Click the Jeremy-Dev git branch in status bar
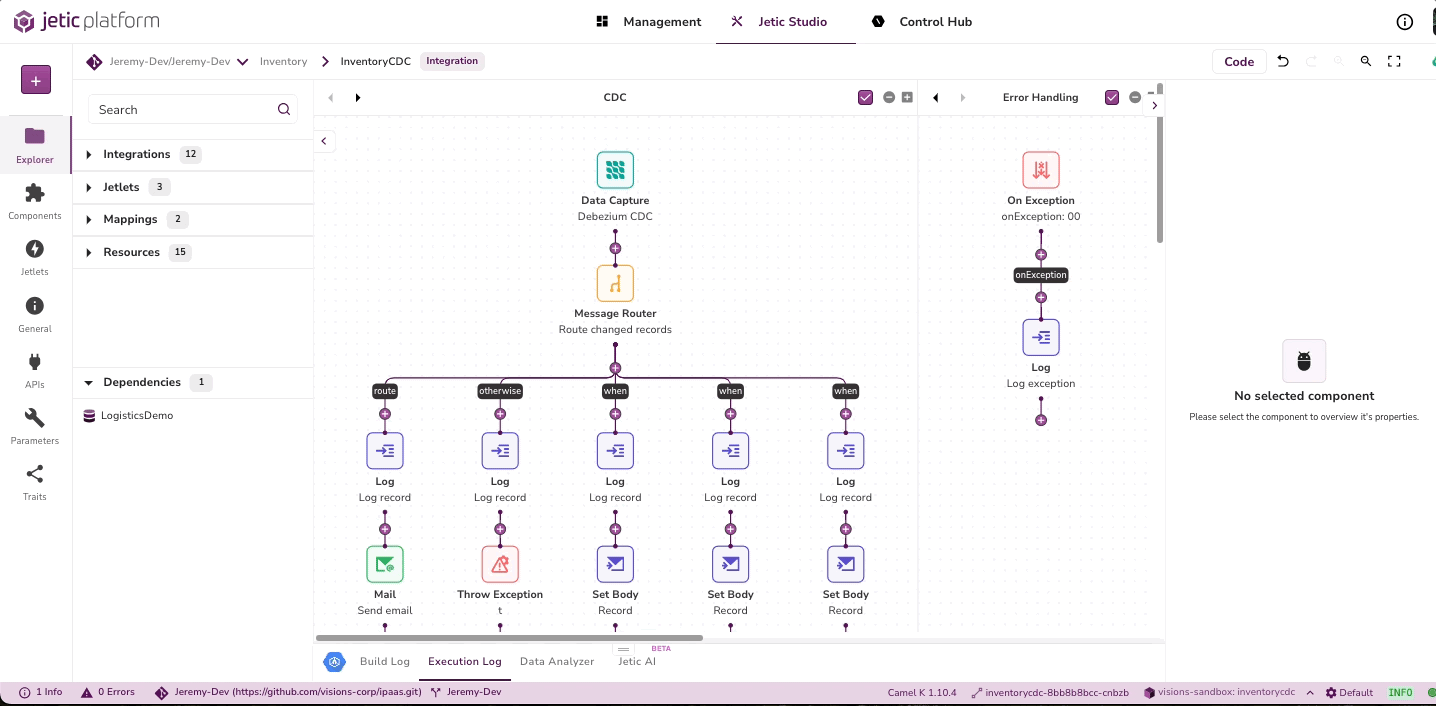 click(x=467, y=692)
